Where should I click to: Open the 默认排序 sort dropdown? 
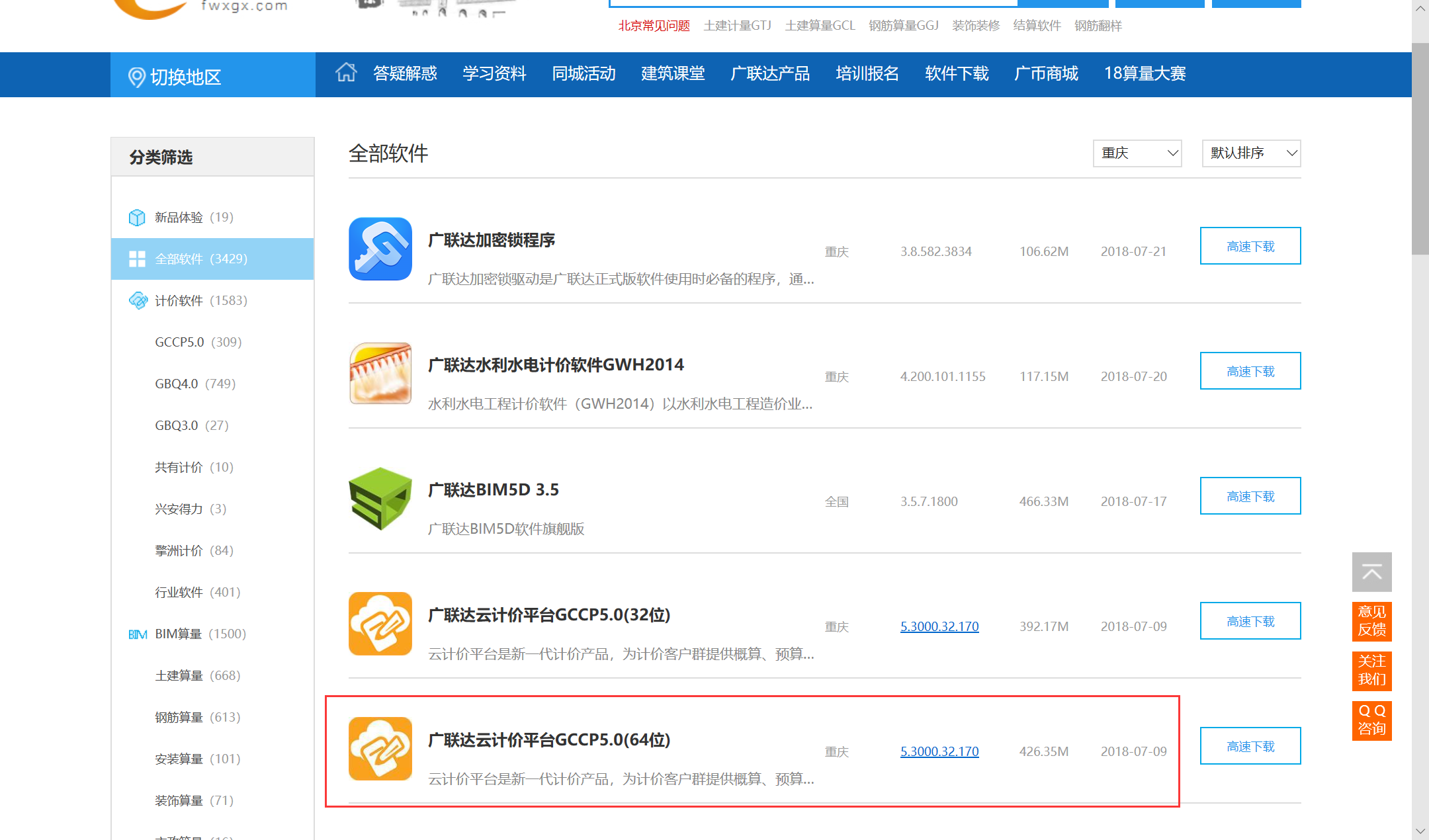1251,153
